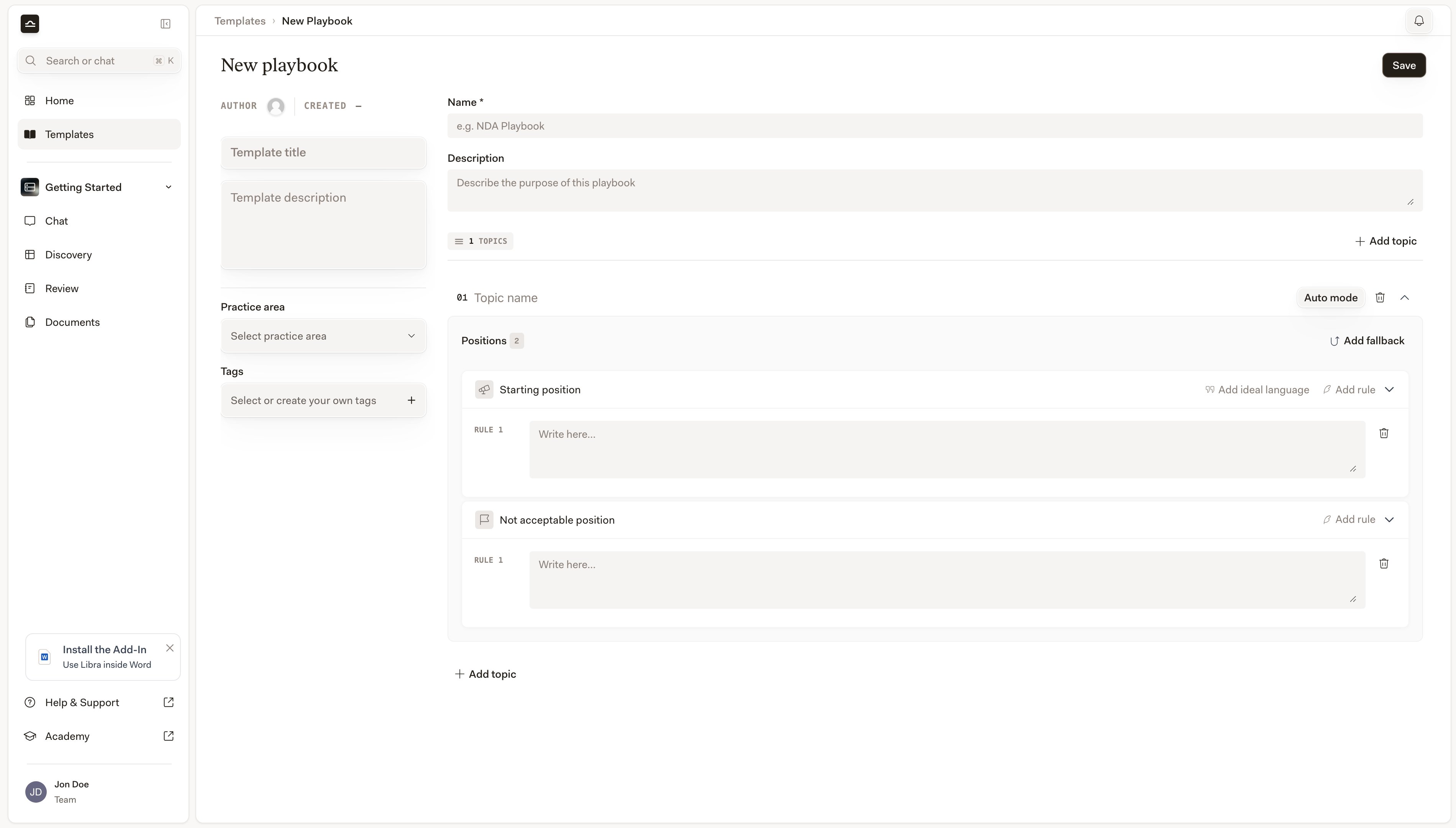Click Starting position Rule 1 text box
Screen dimensions: 1456x828
click(947, 450)
